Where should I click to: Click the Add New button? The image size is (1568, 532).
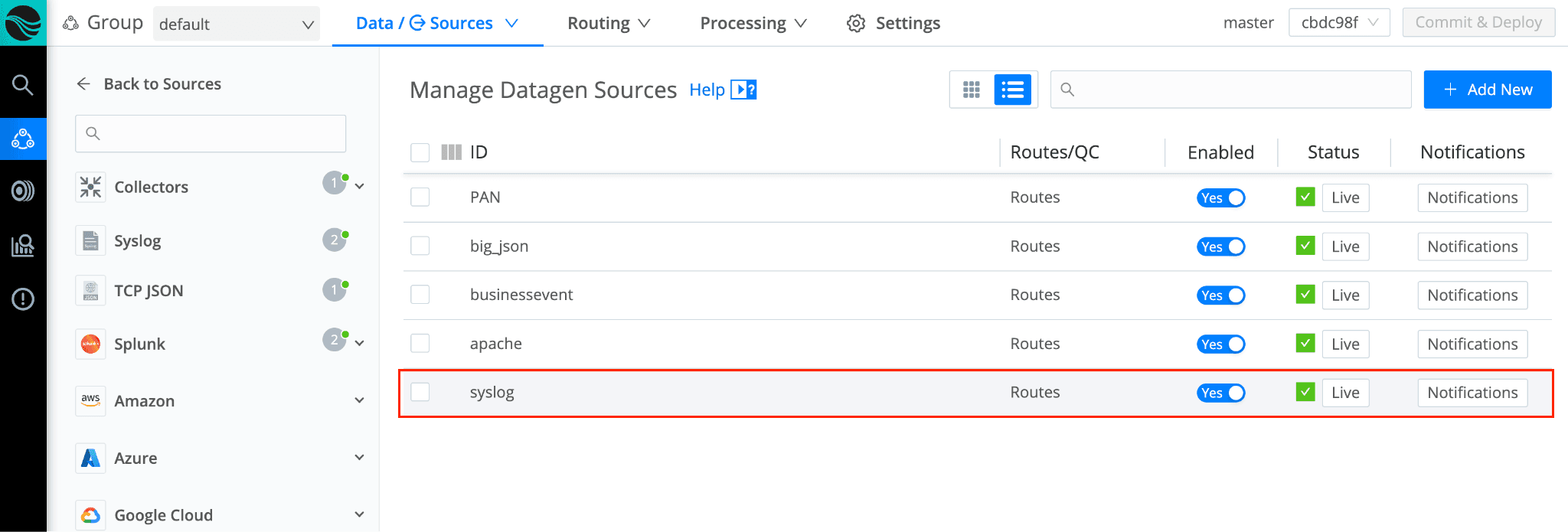1487,90
